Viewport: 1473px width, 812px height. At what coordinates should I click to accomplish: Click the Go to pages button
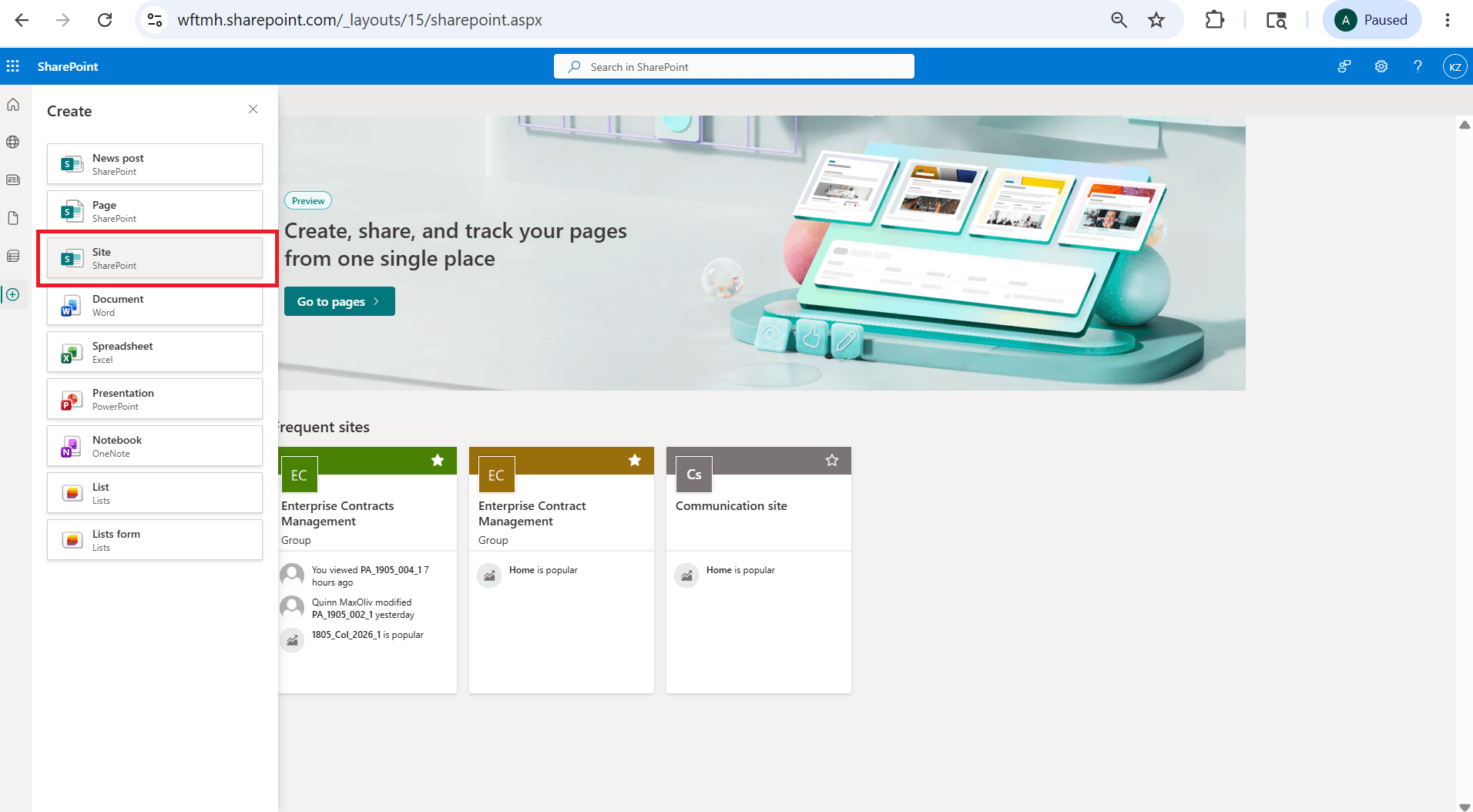340,301
